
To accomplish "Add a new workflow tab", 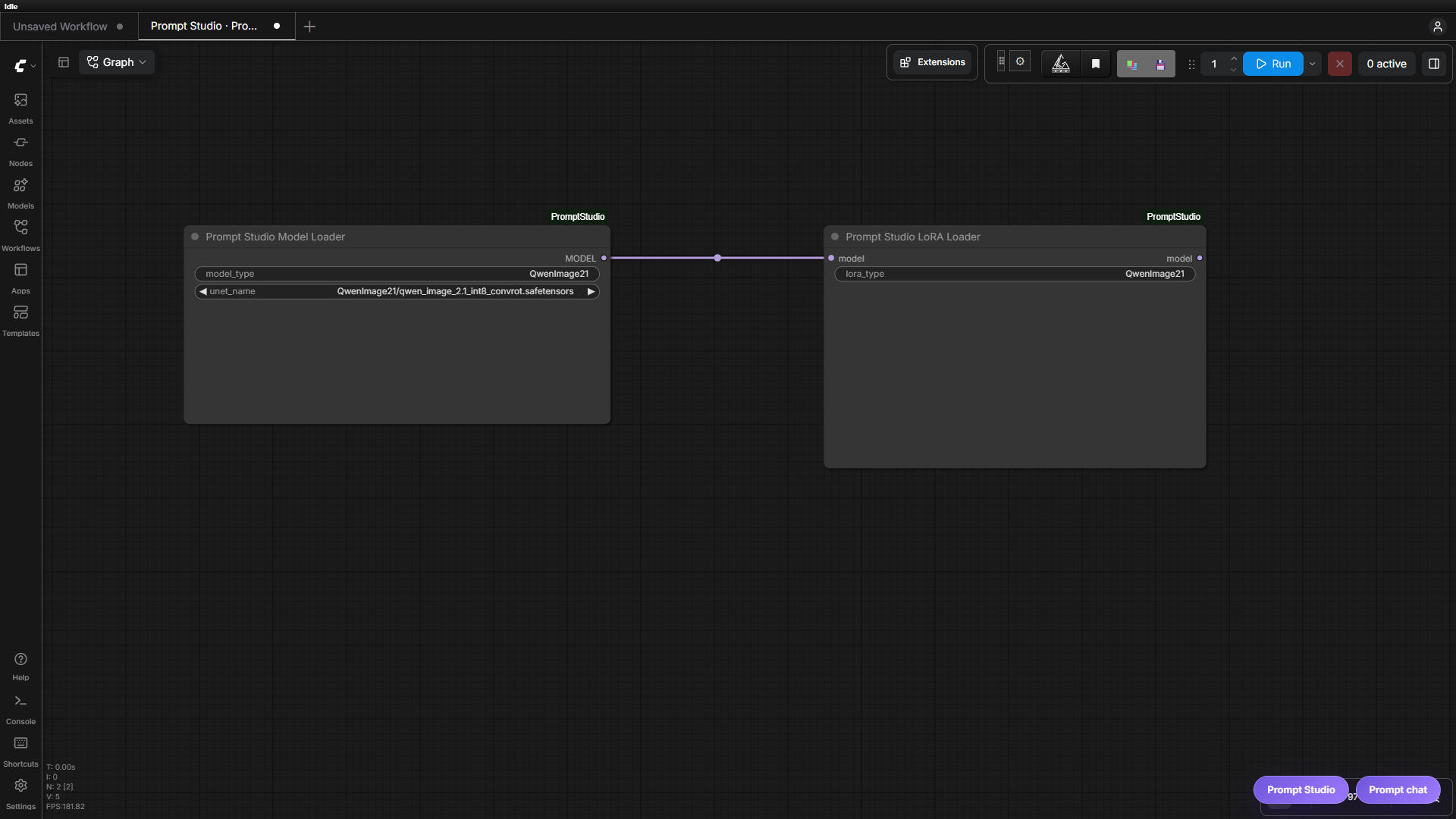I will click(309, 27).
